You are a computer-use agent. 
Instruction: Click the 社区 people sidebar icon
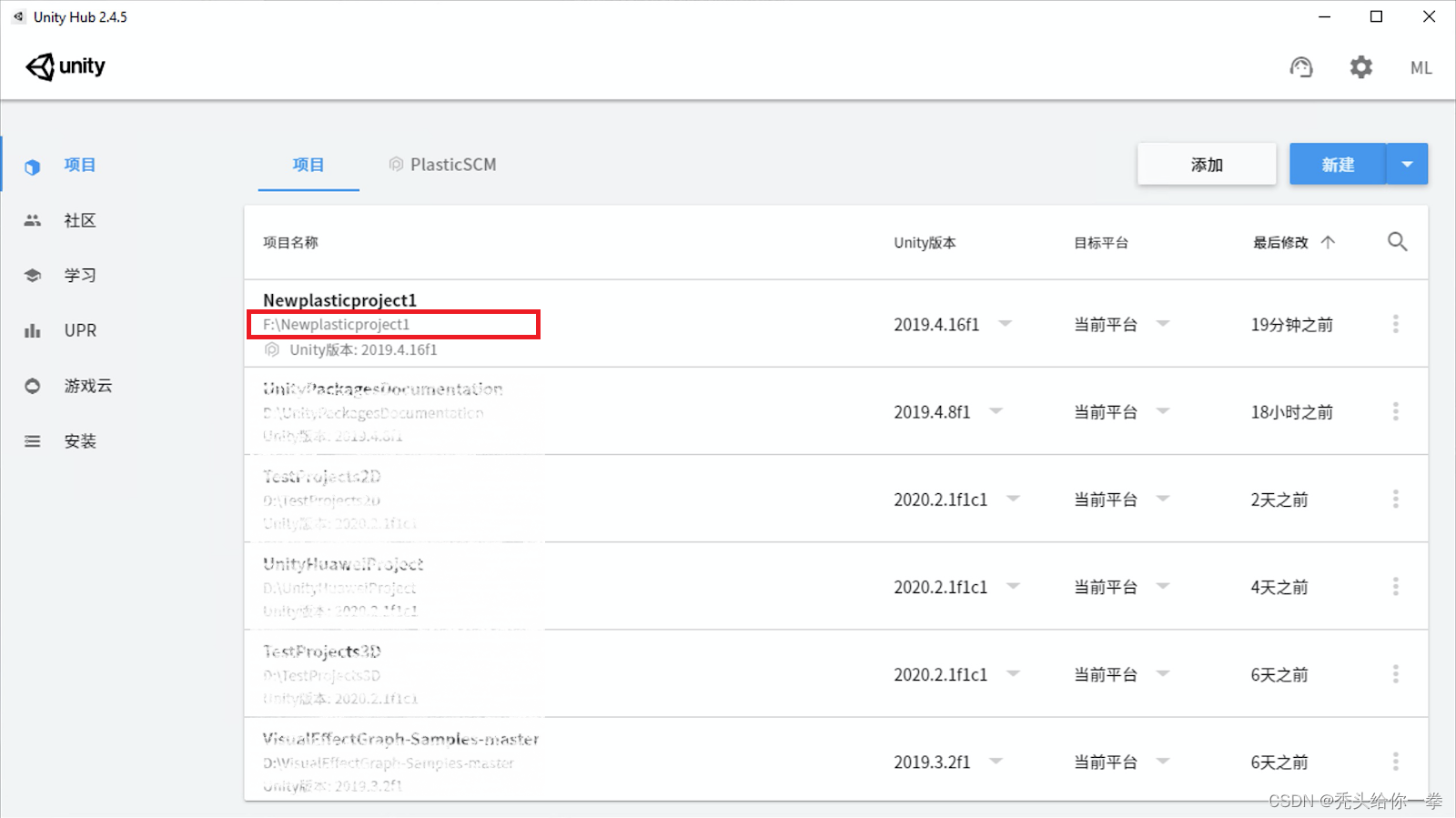coord(33,220)
